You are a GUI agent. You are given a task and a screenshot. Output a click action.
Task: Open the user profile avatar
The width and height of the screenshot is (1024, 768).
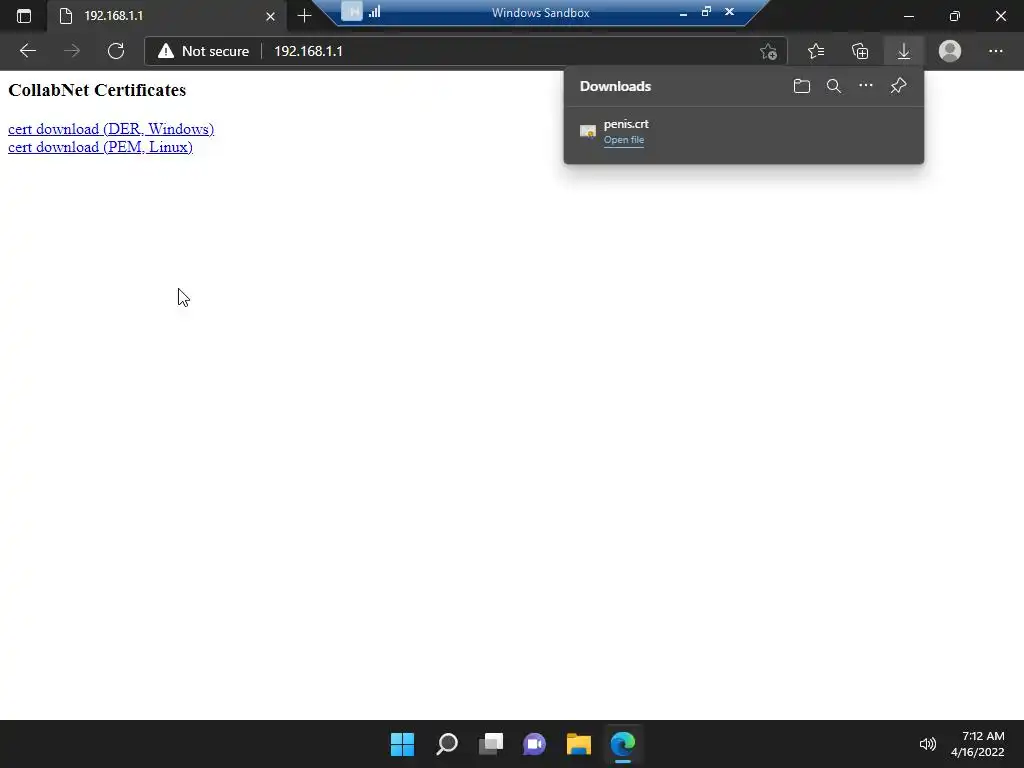coord(950,51)
